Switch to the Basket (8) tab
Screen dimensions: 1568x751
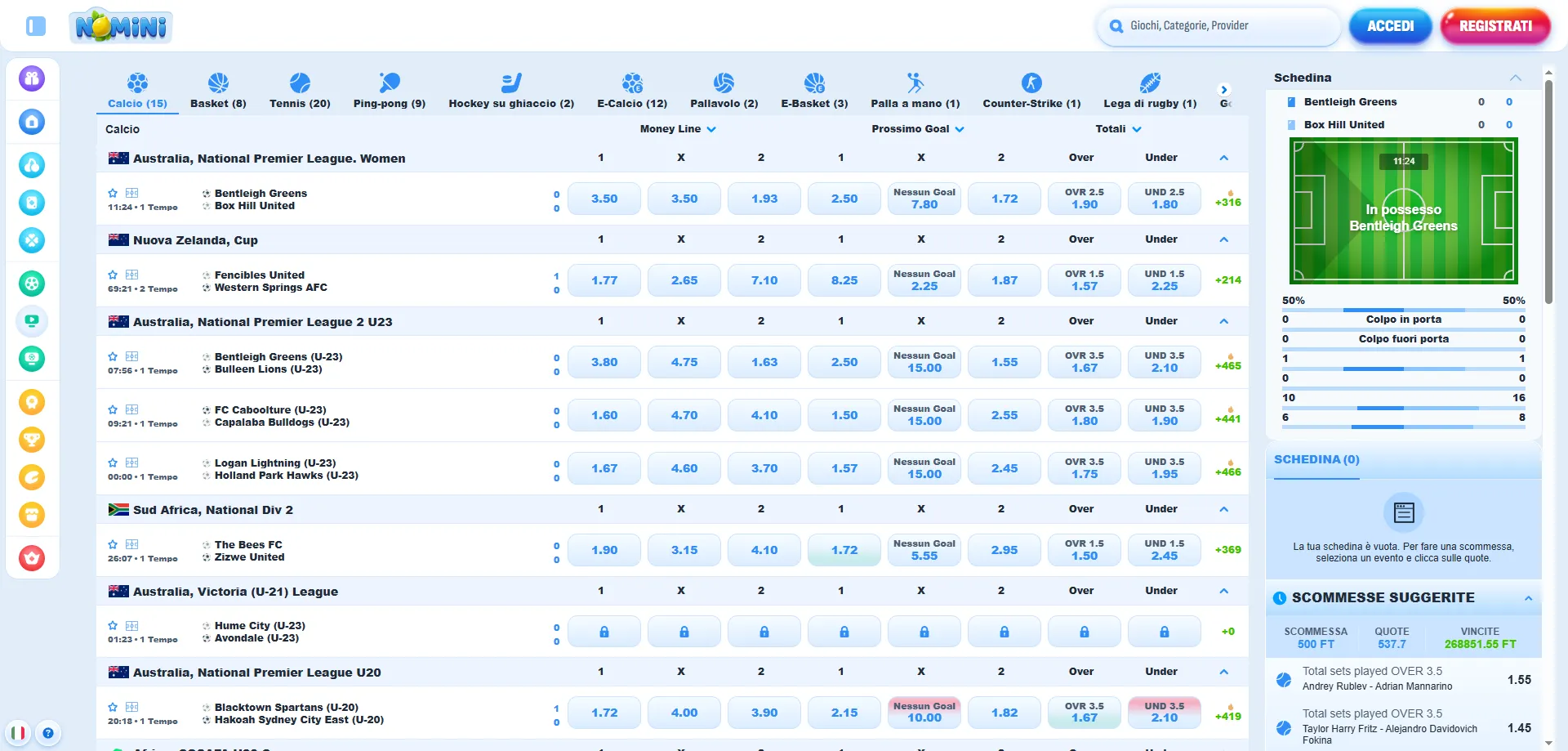218,90
